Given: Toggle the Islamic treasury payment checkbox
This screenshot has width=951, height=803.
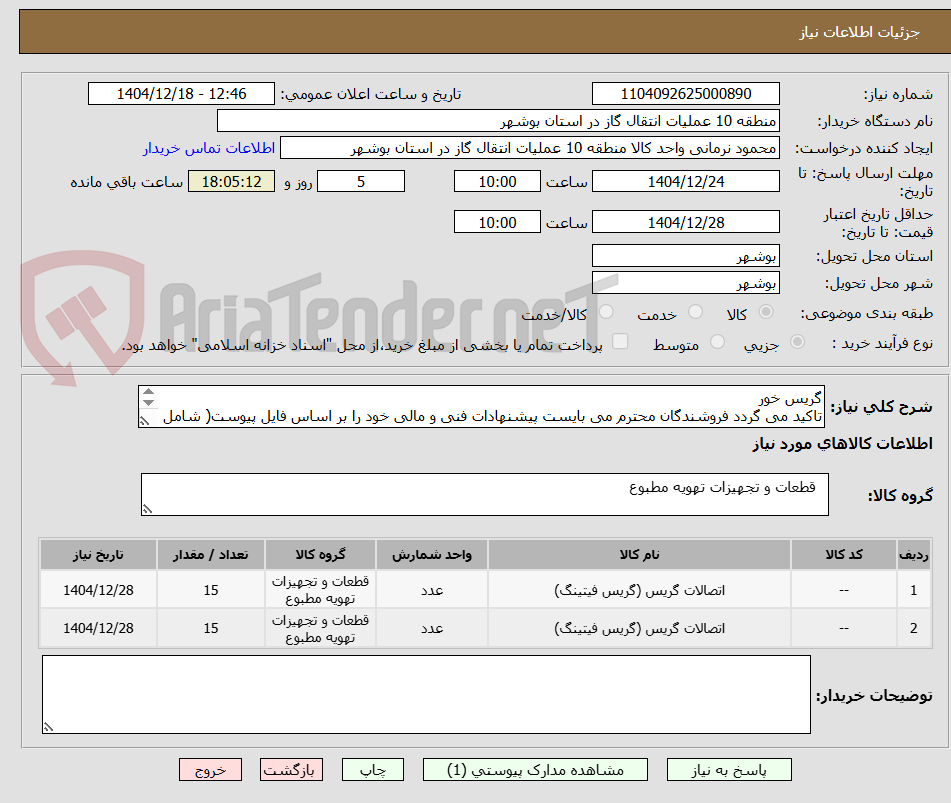Looking at the screenshot, I should (620, 341).
